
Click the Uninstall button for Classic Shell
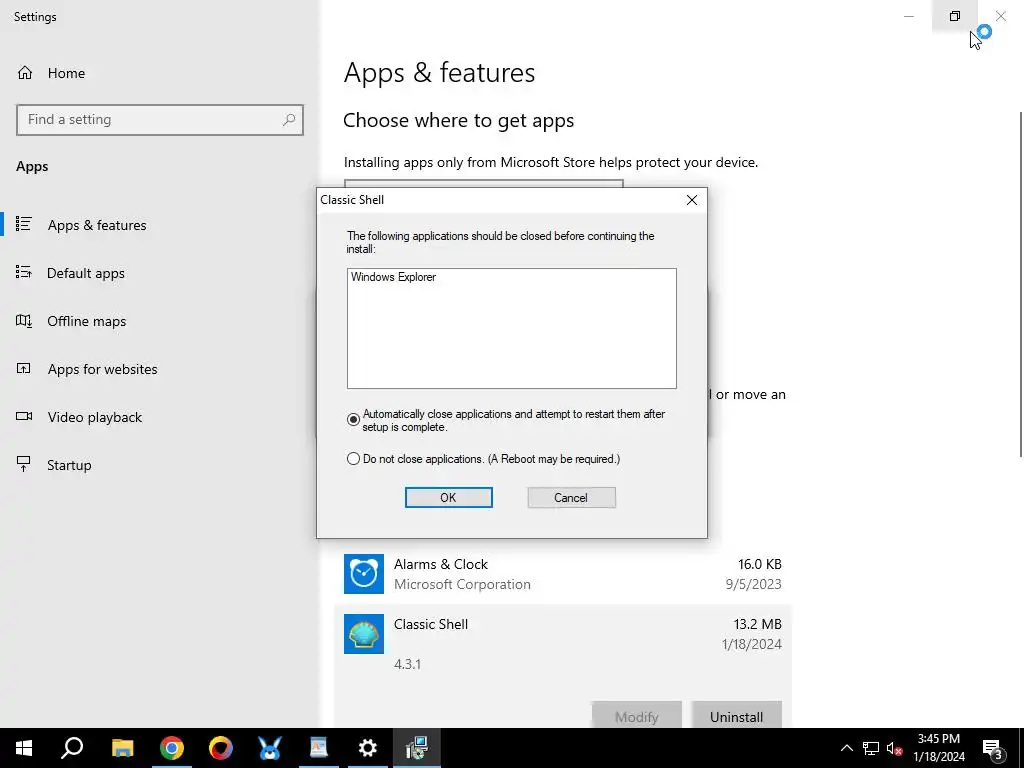click(737, 716)
